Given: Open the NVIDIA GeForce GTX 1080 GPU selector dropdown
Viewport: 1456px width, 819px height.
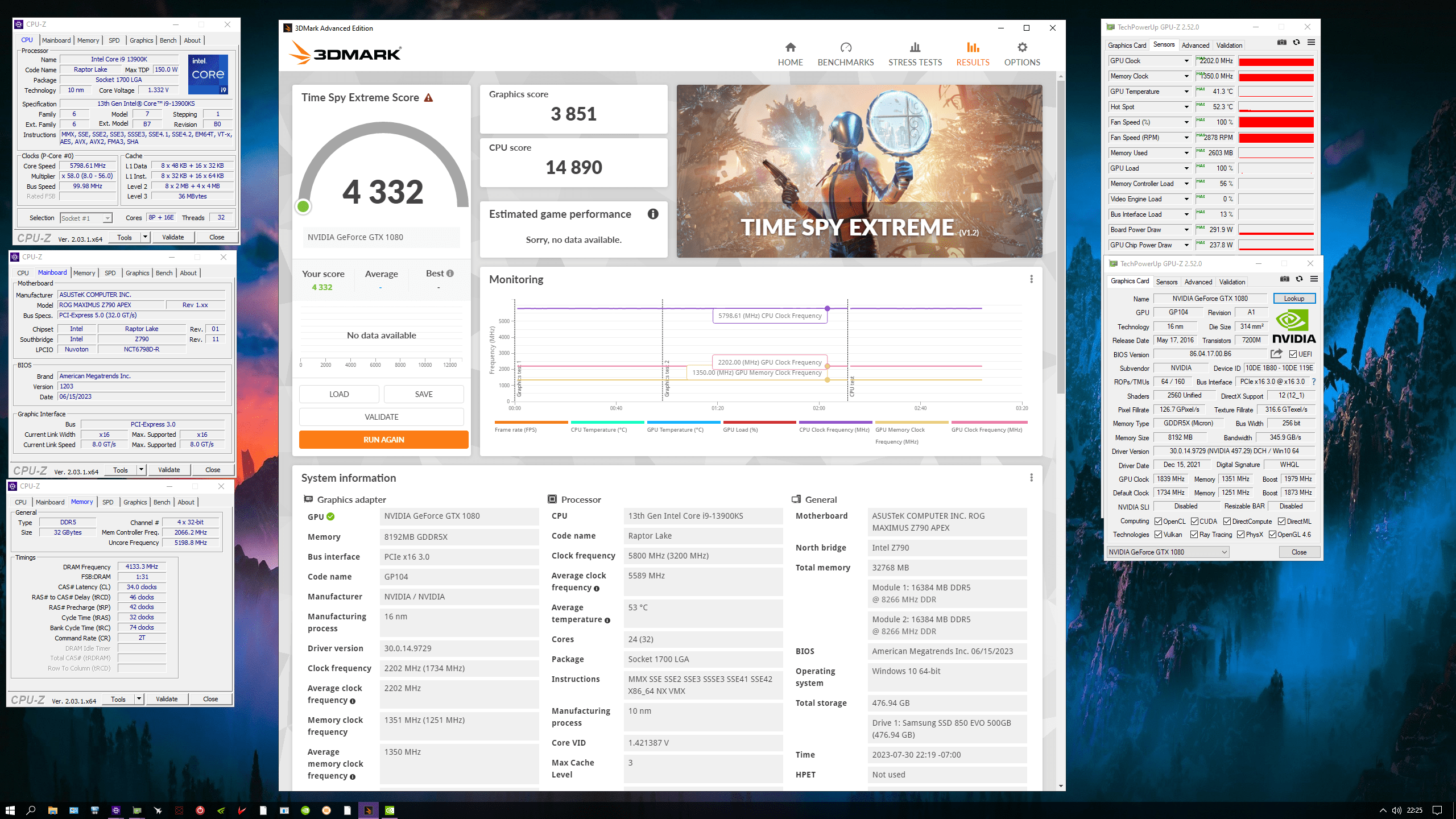Looking at the screenshot, I should click(x=1168, y=552).
